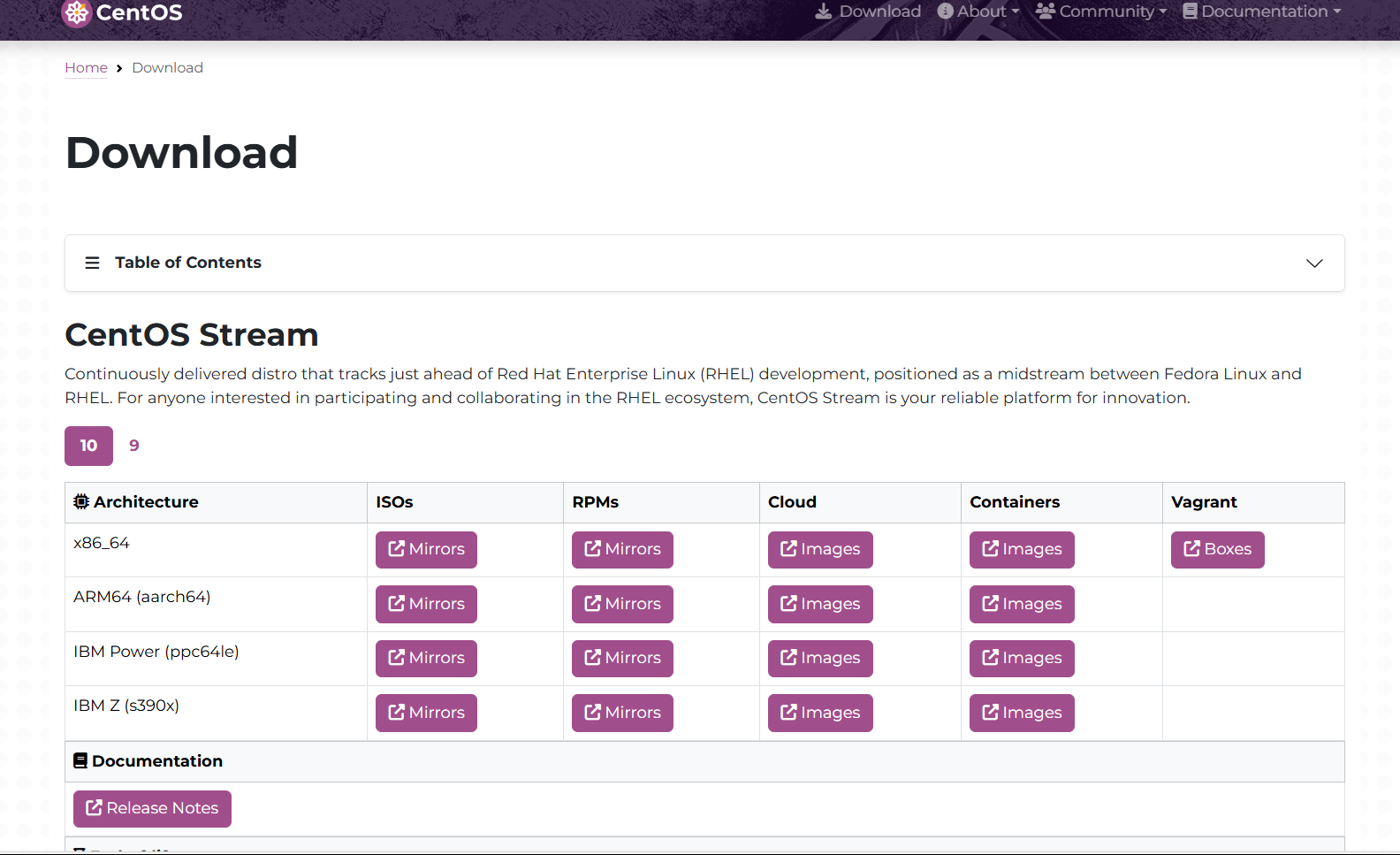The image size is (1400, 855).
Task: Open ARM64 ISOs Mirrors button
Action: click(426, 604)
